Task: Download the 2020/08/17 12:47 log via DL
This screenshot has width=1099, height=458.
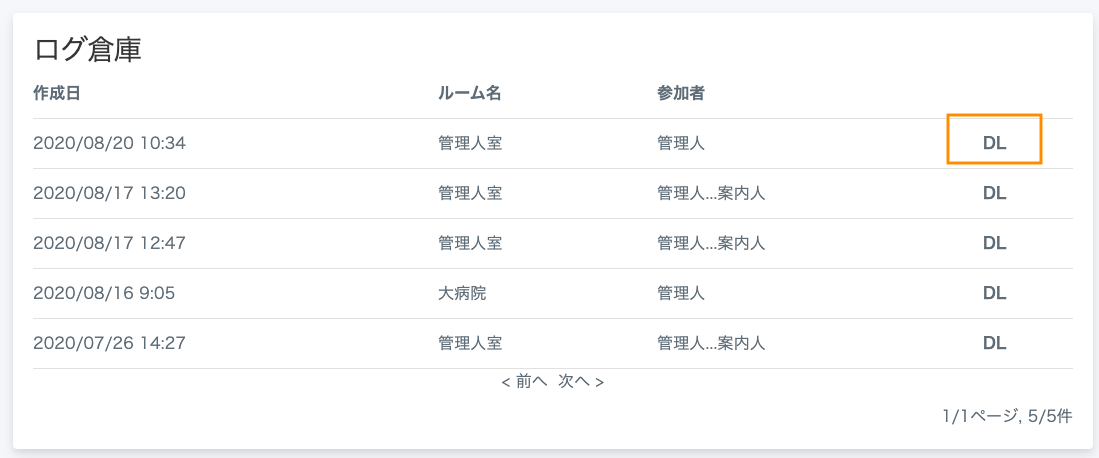Action: click(x=994, y=243)
